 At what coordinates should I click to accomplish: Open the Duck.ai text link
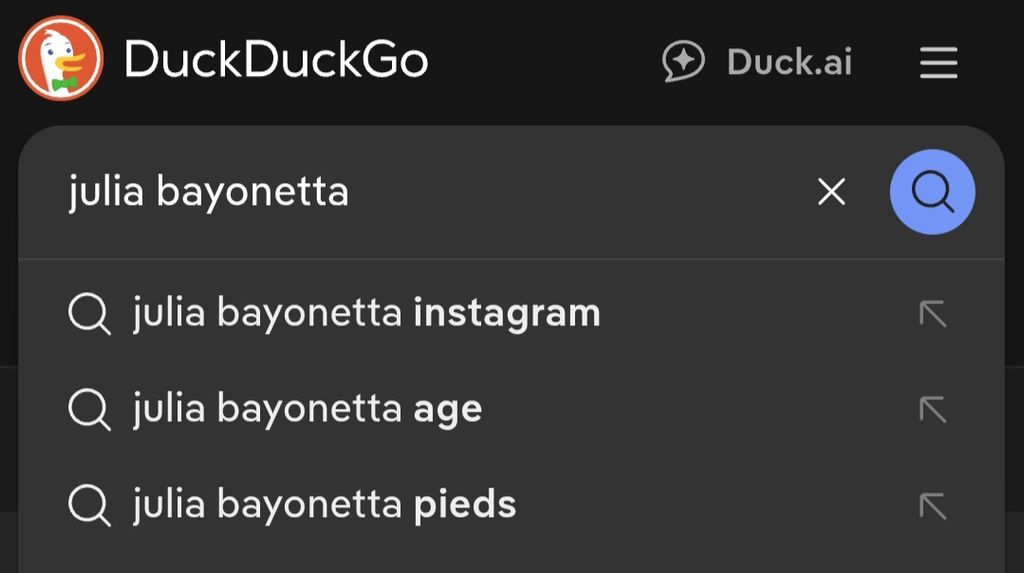789,62
